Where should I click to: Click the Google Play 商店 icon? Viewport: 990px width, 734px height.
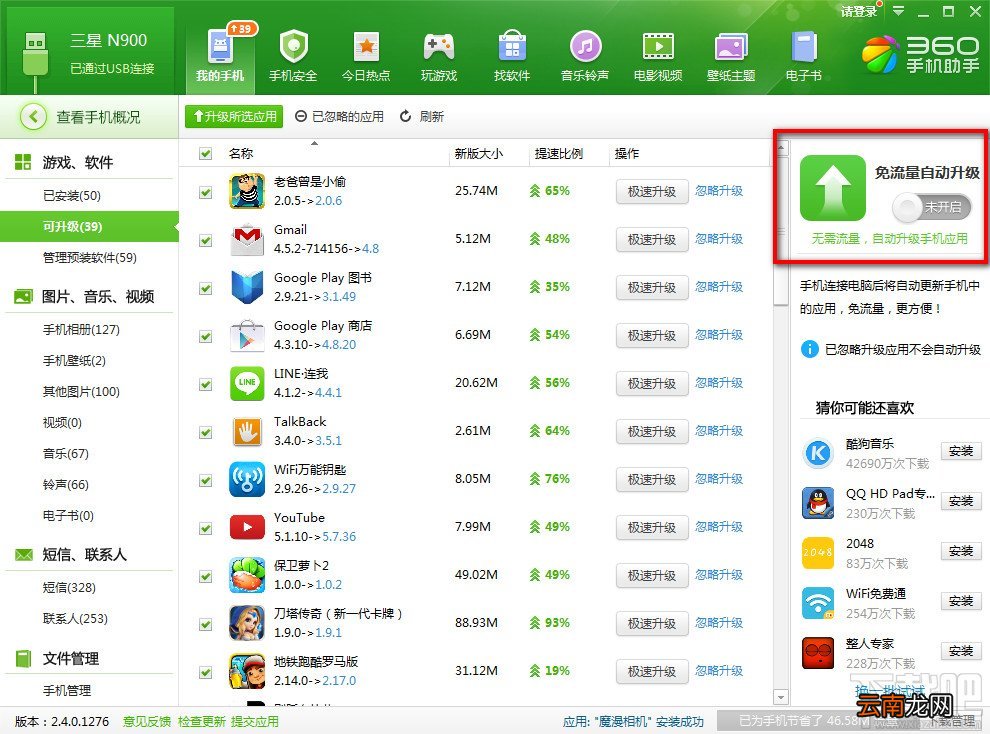(x=247, y=334)
